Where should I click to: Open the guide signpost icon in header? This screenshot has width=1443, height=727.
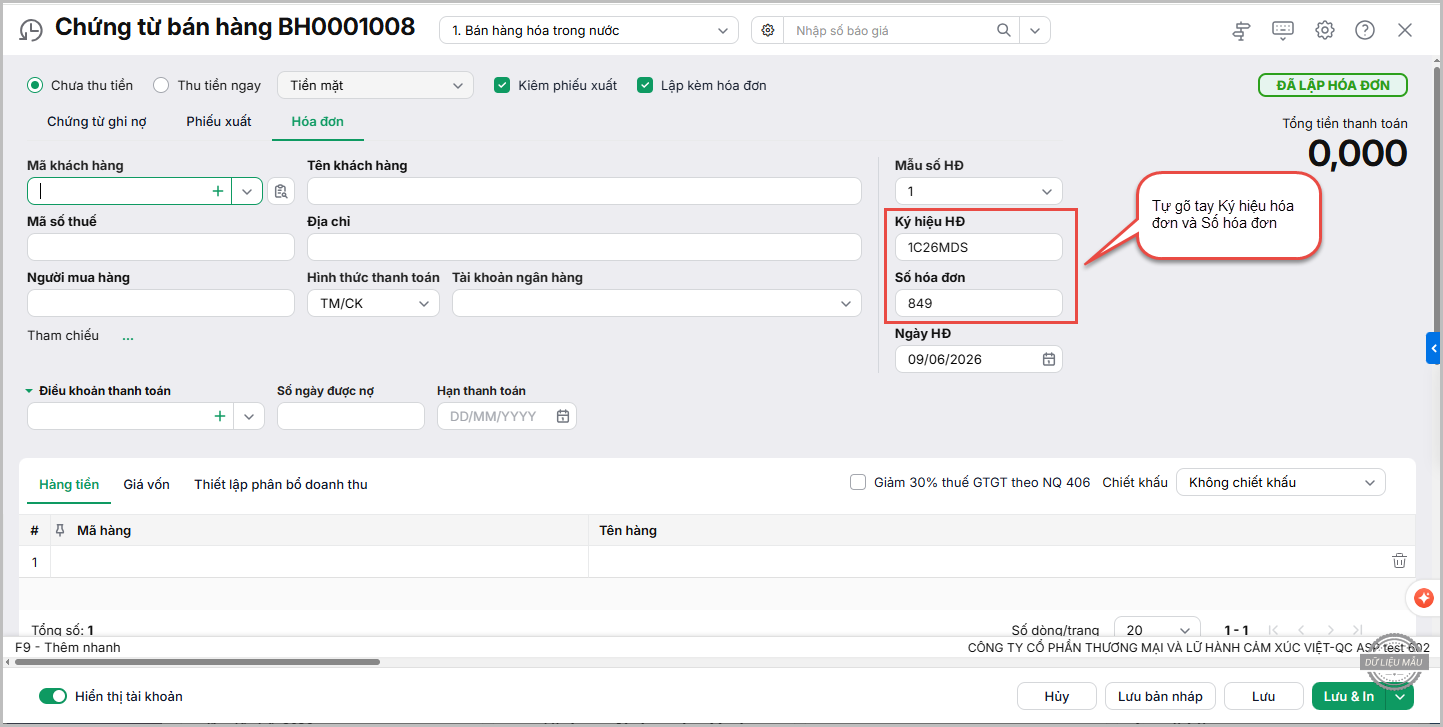(x=1241, y=30)
